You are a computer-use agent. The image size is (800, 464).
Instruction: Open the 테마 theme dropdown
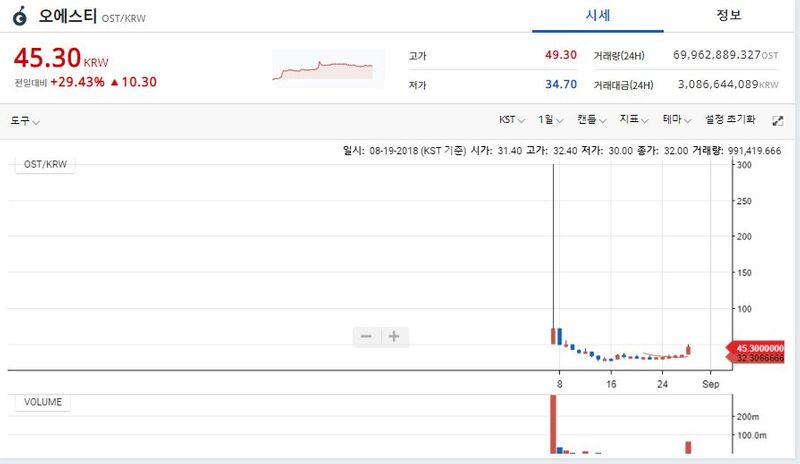tap(676, 119)
